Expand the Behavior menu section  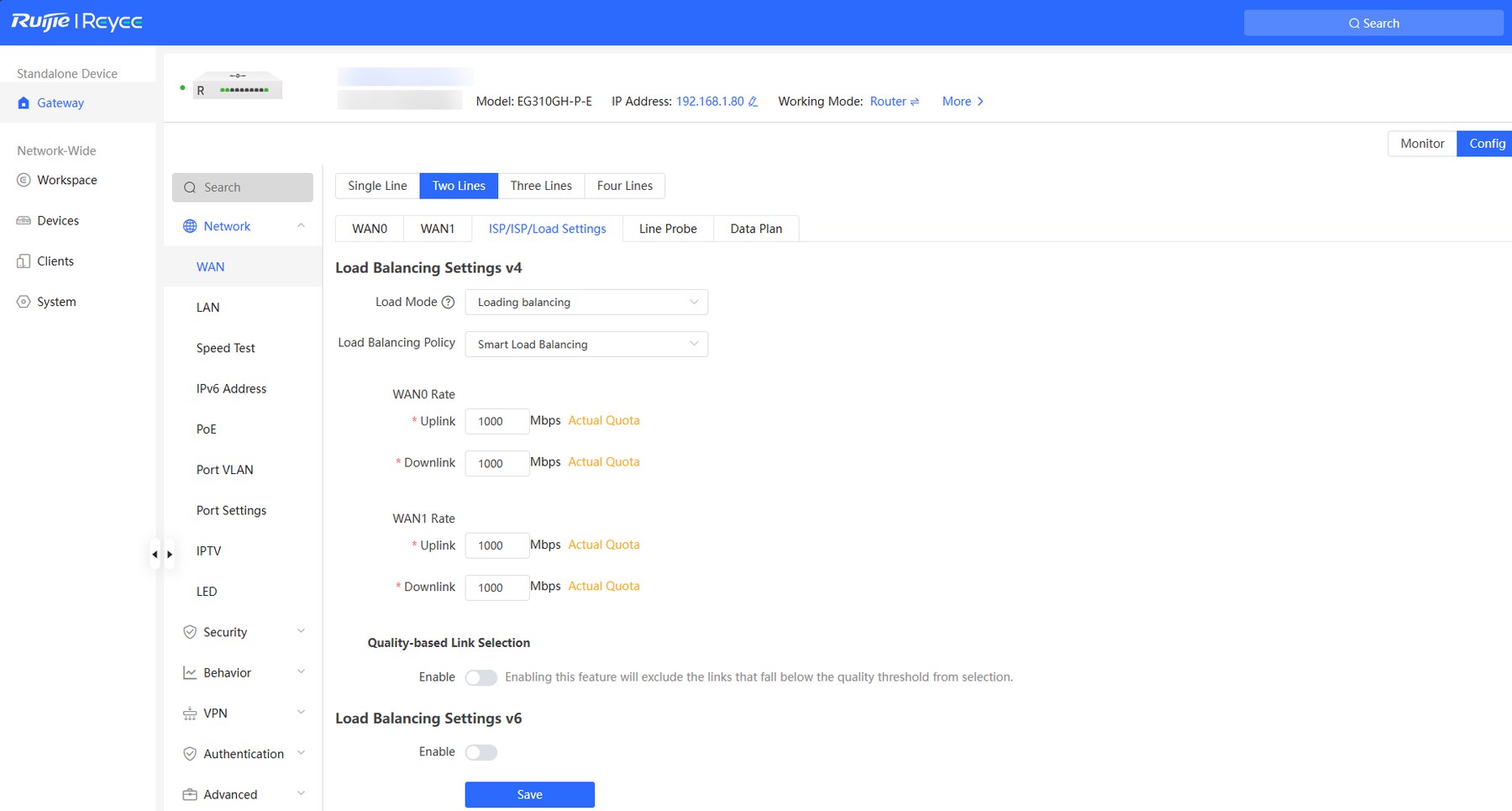pos(301,672)
